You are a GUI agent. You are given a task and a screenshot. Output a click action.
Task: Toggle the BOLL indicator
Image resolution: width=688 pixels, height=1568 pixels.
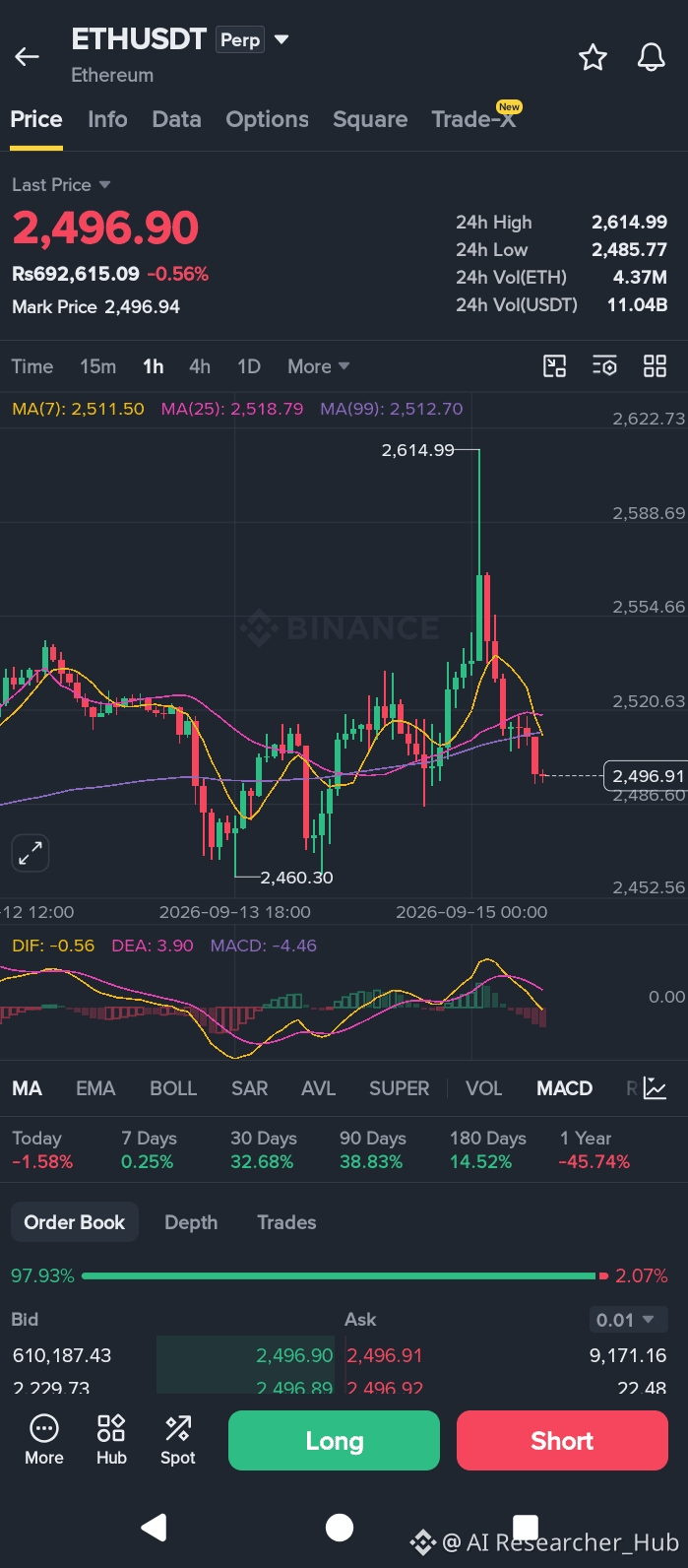[x=173, y=1088]
